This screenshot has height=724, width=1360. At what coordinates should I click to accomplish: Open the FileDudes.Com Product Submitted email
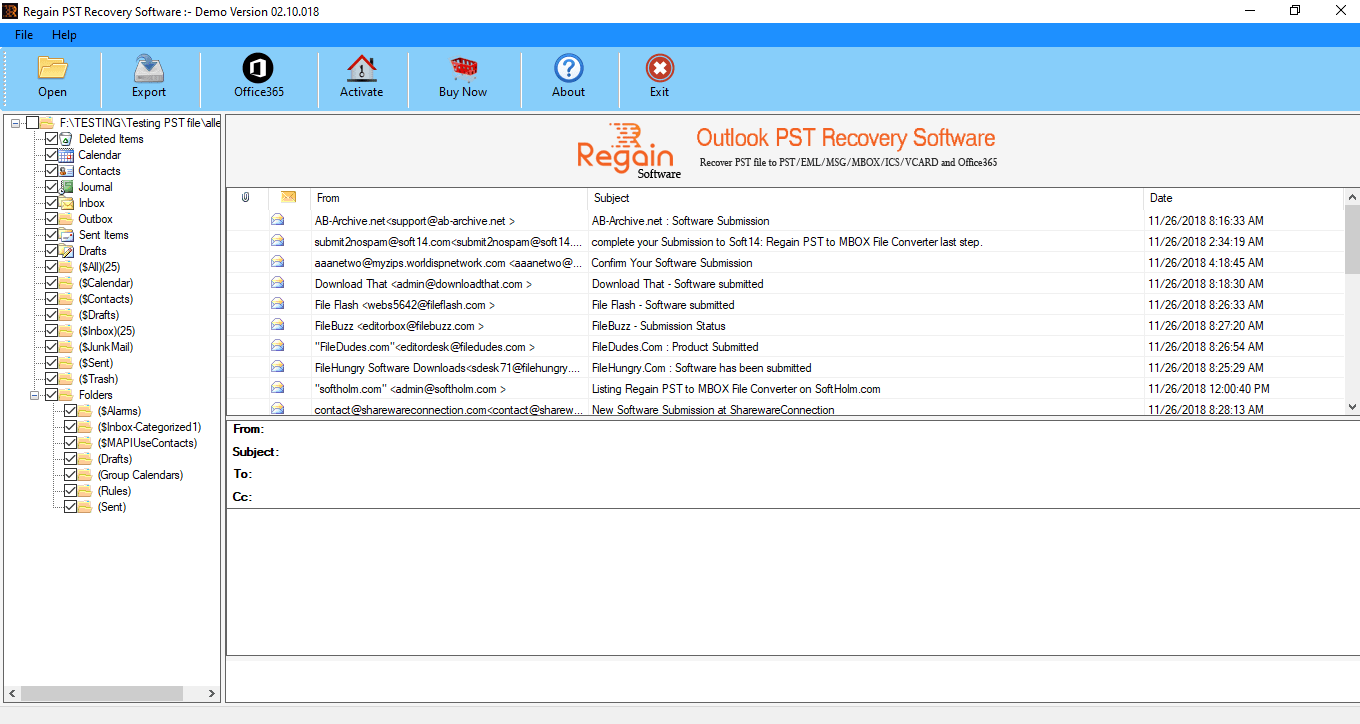786,346
